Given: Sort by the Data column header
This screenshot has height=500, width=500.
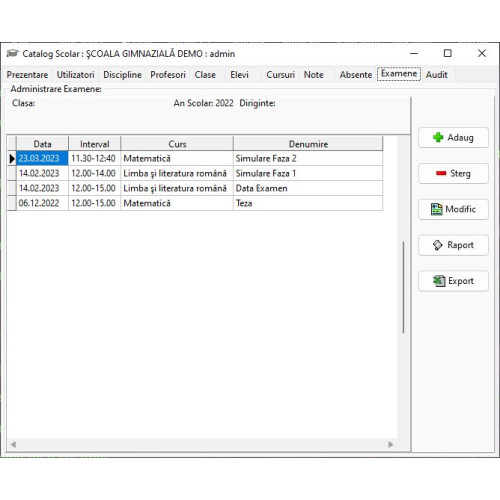Looking at the screenshot, I should point(42,144).
